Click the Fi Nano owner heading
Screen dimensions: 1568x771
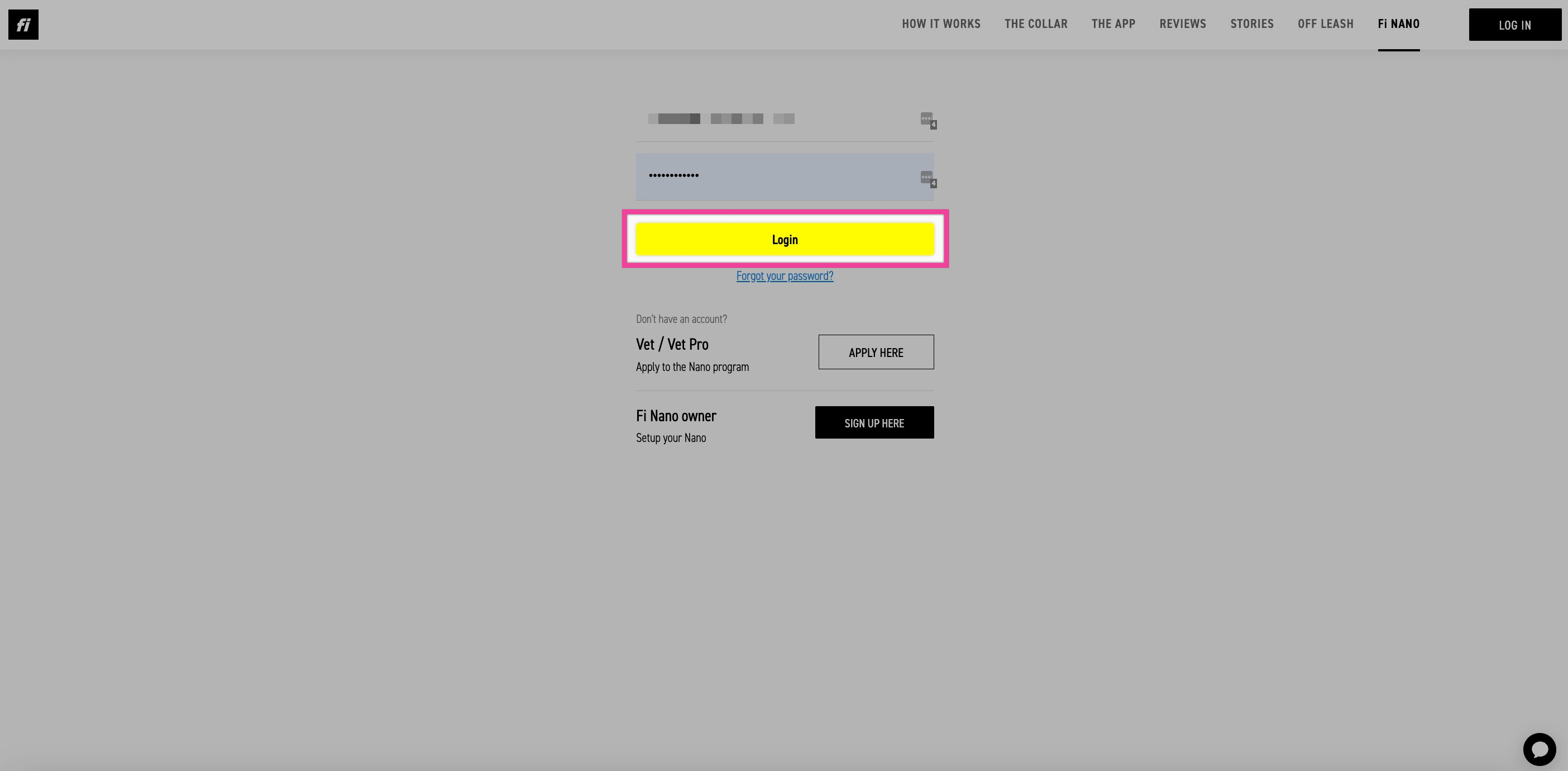point(676,416)
